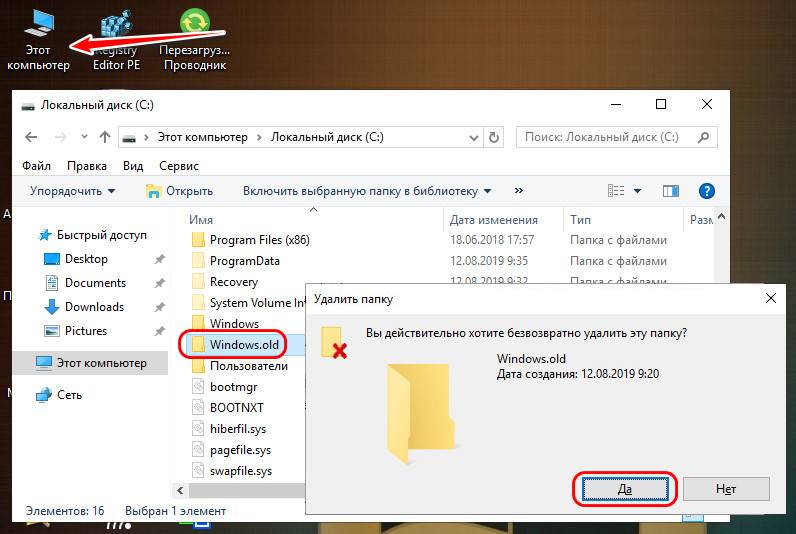The width and height of the screenshot is (796, 534).
Task: Confirm deletion with Да button
Action: (x=625, y=489)
